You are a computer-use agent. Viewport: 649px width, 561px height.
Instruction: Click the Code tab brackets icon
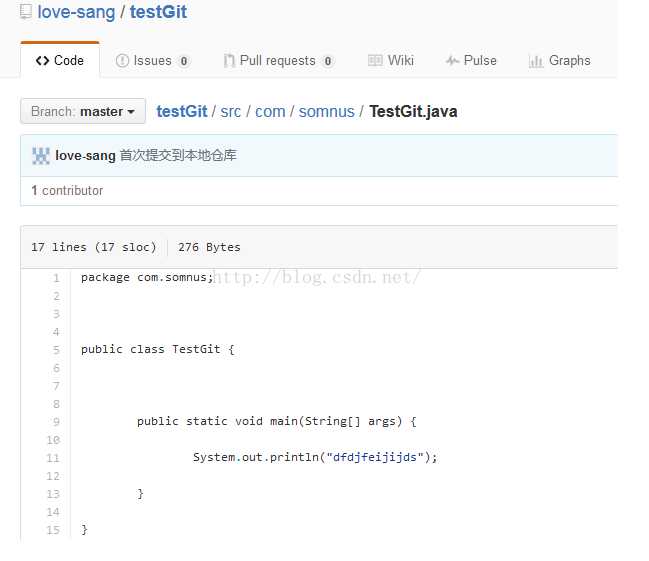[x=42, y=61]
